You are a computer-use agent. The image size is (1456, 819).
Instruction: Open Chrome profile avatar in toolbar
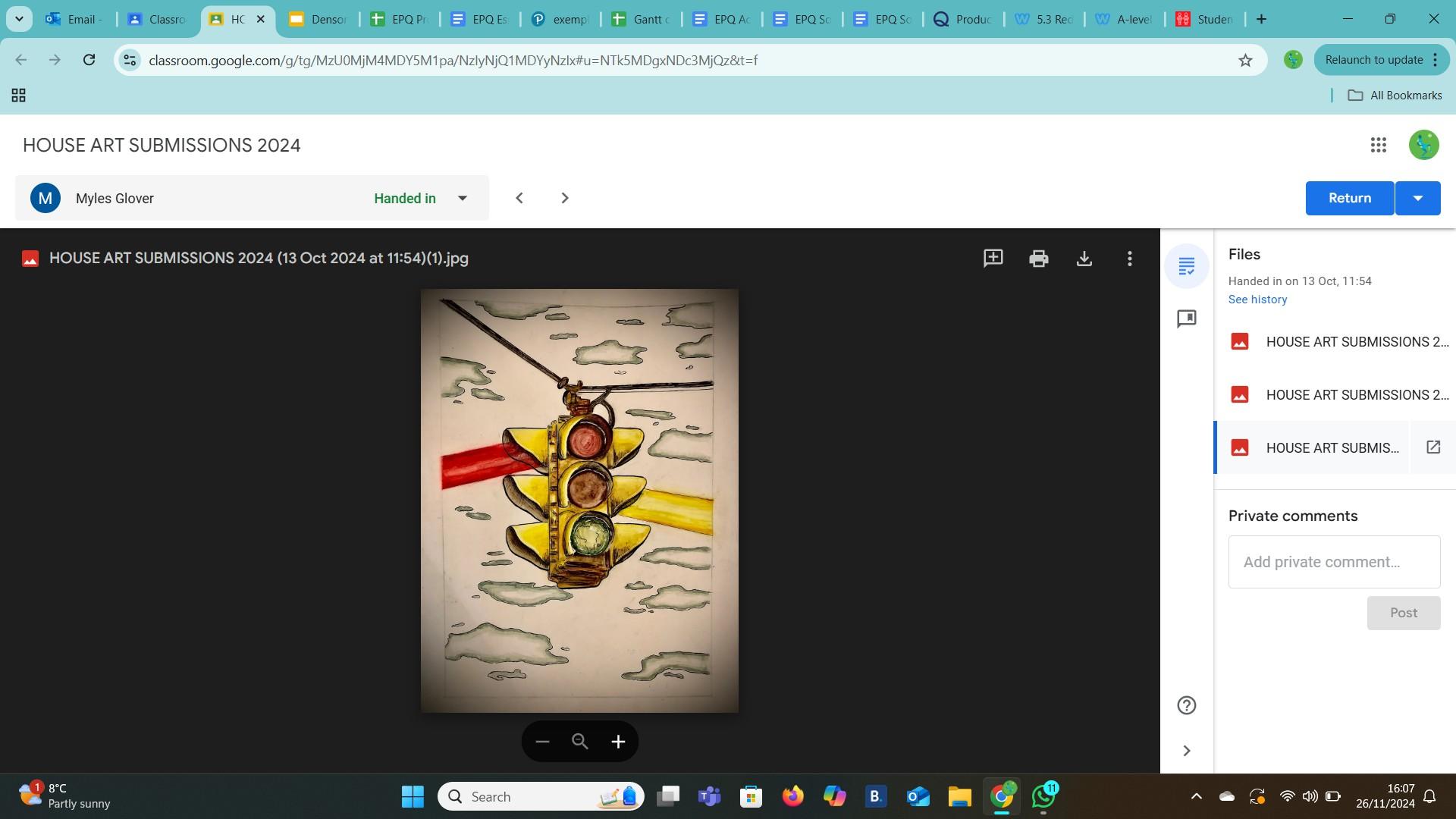1293,60
